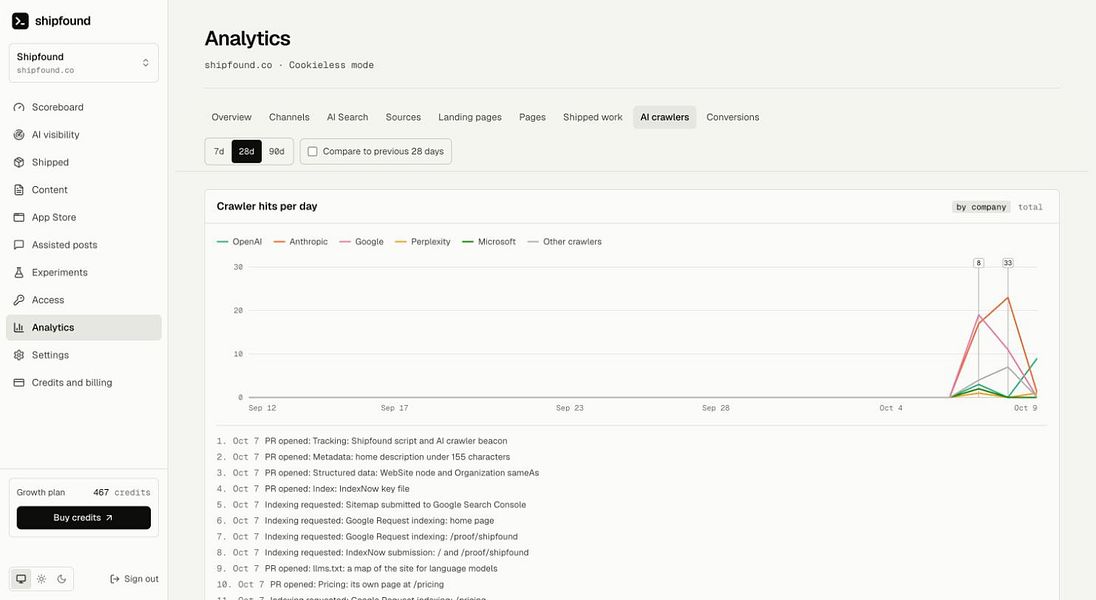Toggle the Anthropic legend series
Image resolution: width=1096 pixels, height=600 pixels.
pos(301,242)
